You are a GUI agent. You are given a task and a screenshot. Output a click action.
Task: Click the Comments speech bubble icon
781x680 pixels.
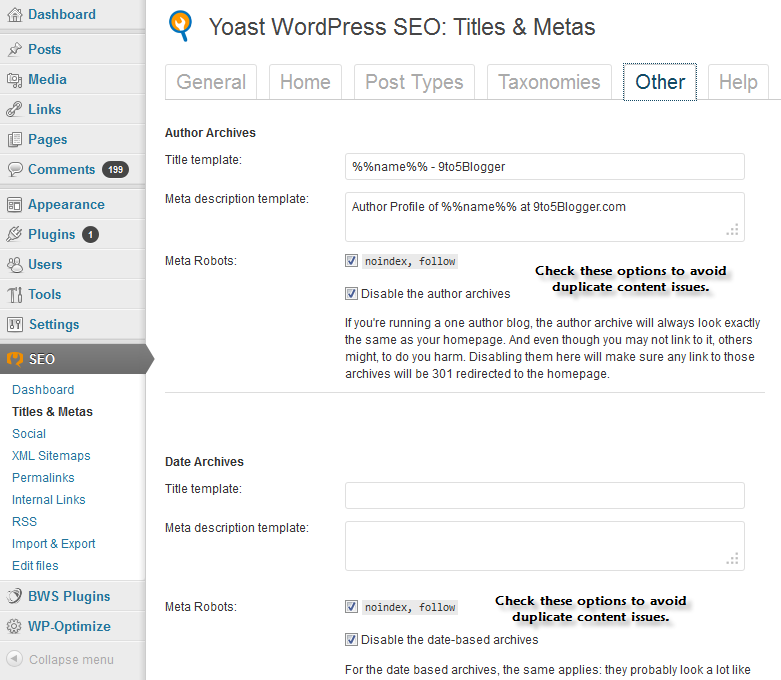15,169
